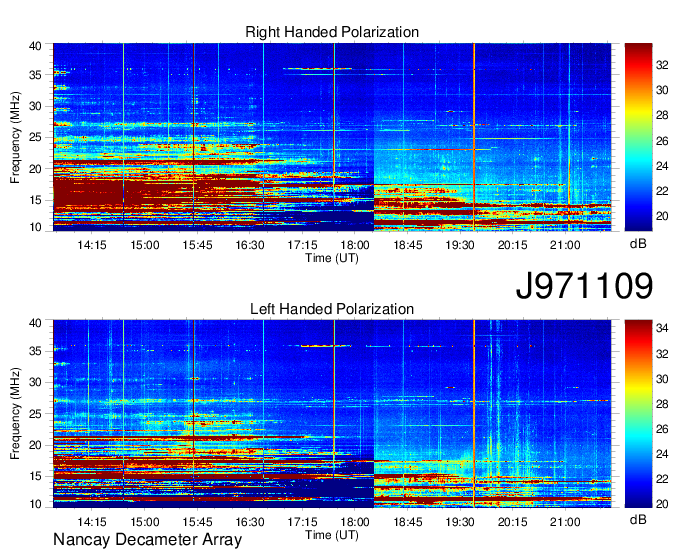Click the left-handed polarization spectrogram

click(332, 414)
